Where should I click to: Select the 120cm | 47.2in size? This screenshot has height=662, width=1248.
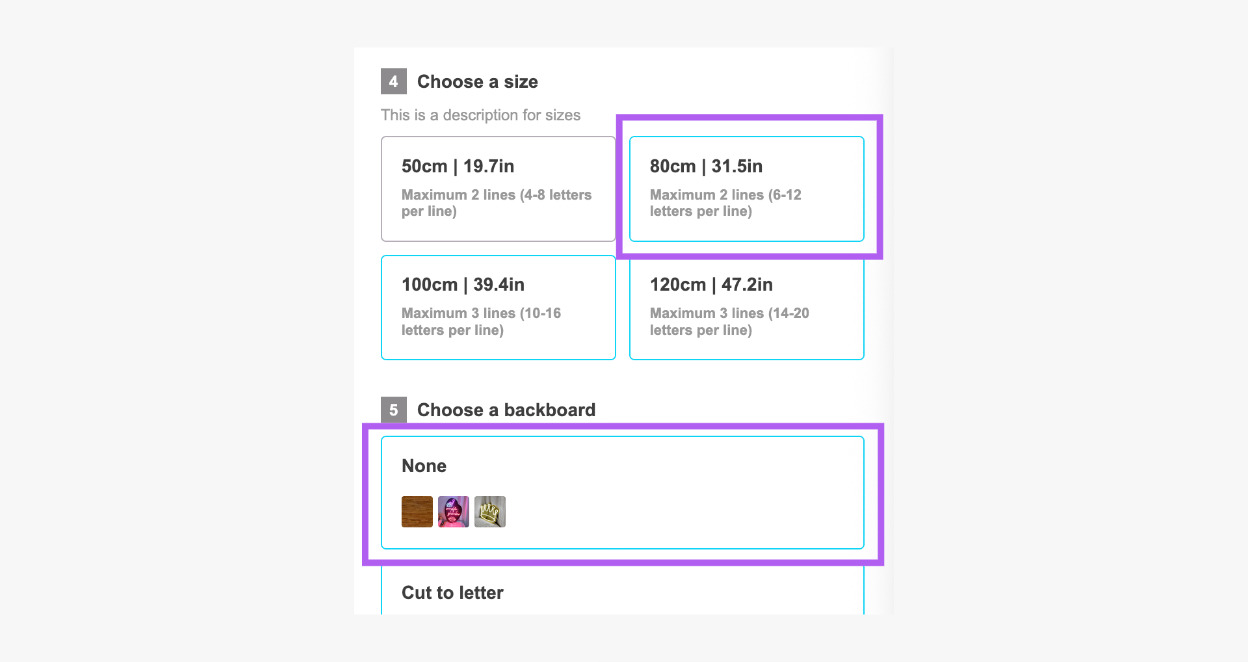[x=746, y=307]
